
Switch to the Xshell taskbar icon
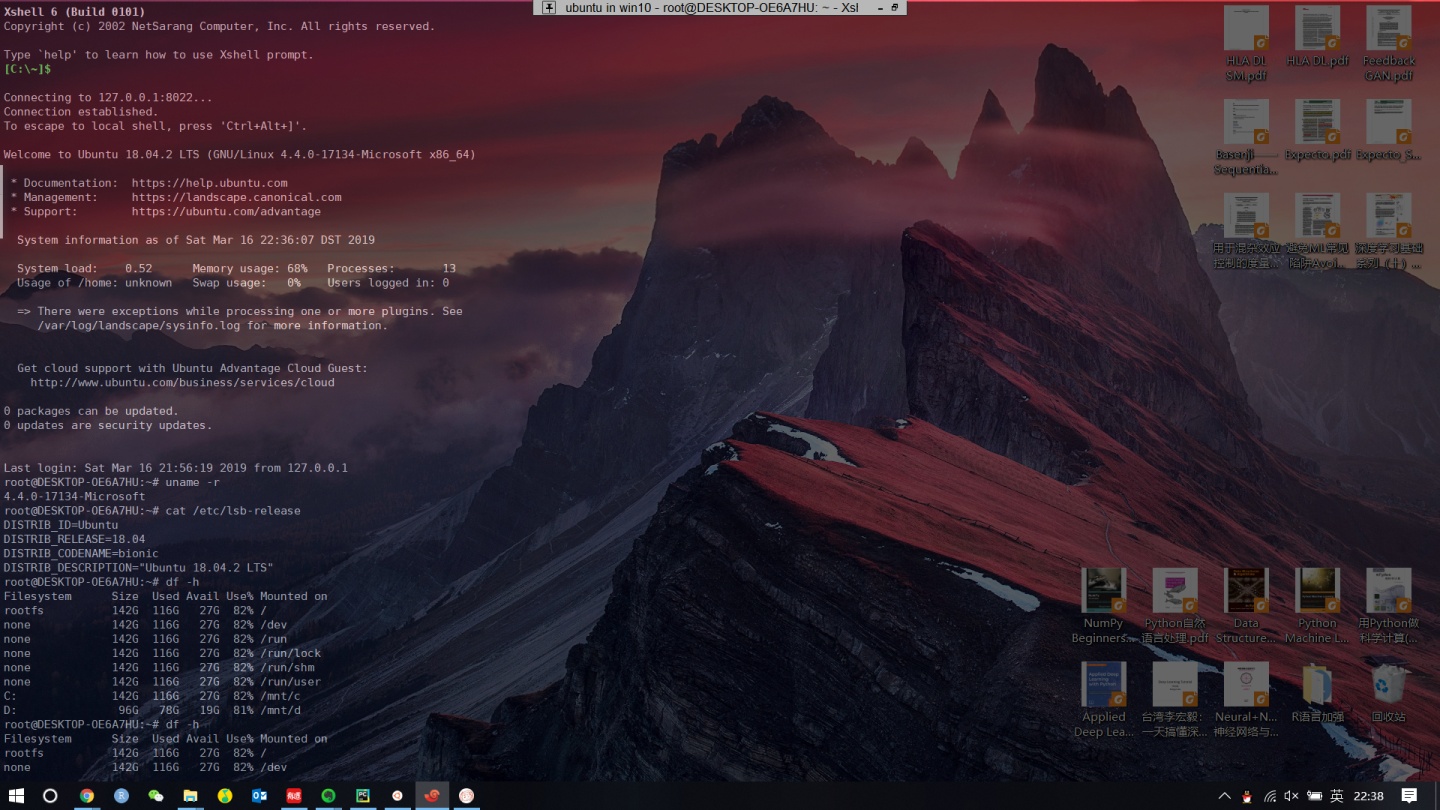click(x=432, y=796)
